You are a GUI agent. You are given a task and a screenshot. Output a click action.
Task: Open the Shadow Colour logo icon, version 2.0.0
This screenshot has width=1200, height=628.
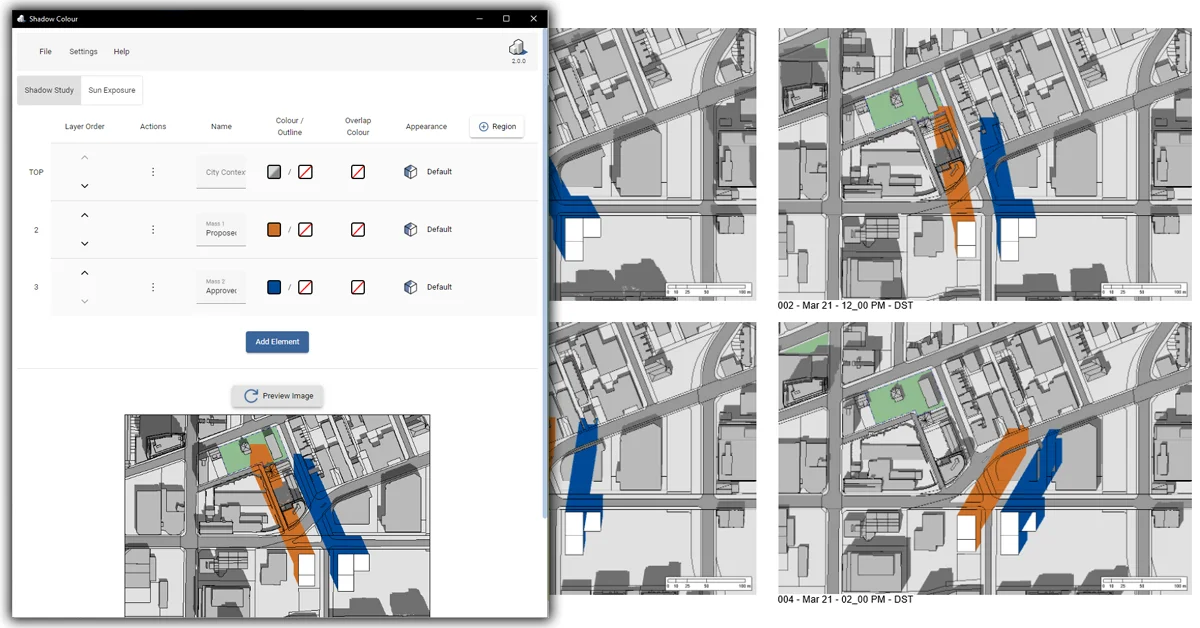pos(518,47)
